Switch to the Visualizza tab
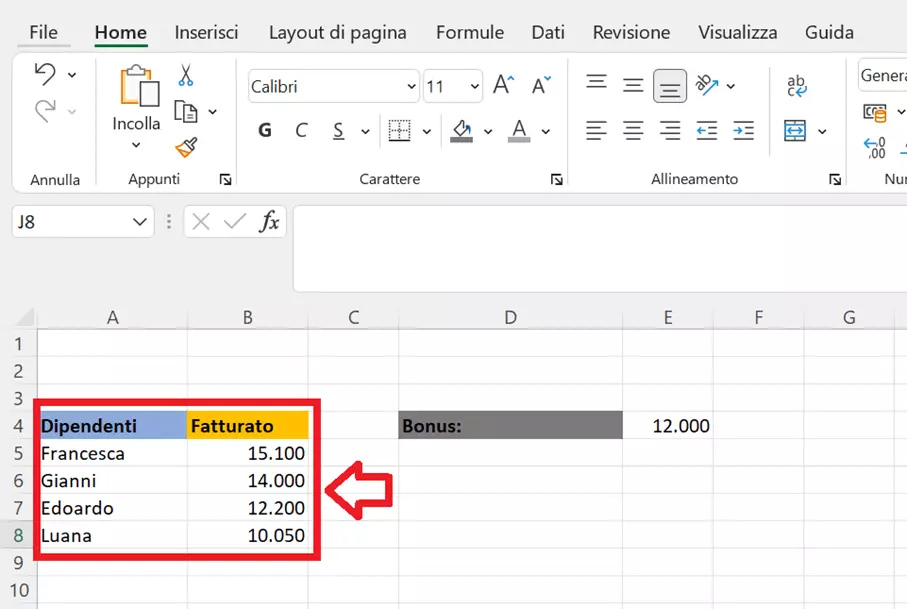 (x=738, y=32)
